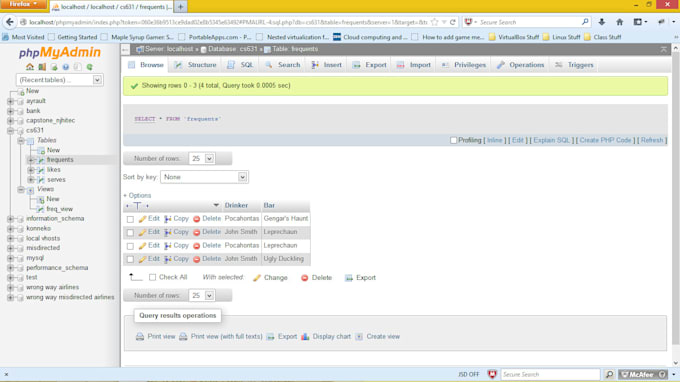The image size is (680, 382).
Task: Expand the bank database node
Action: (10, 111)
